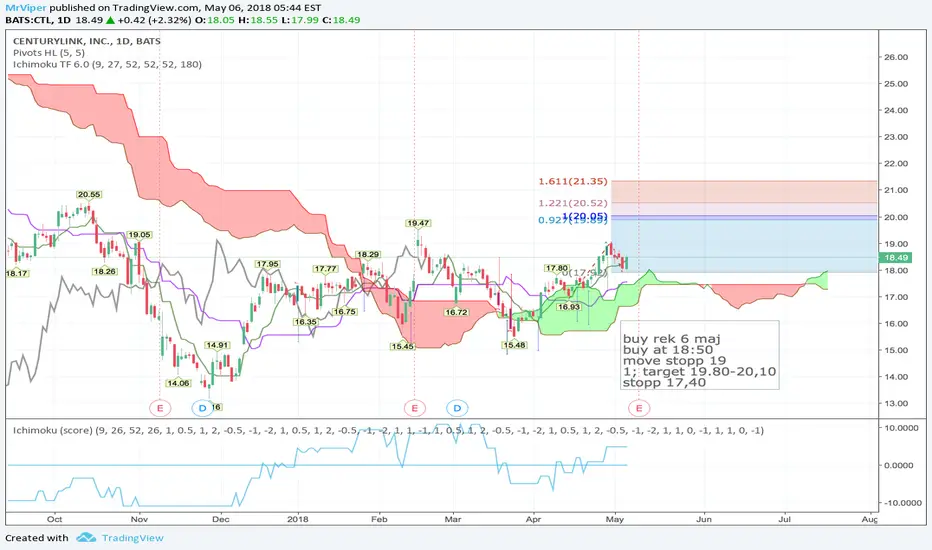This screenshot has width=932, height=550.
Task: Click the 20.55 pivot high label
Action: coord(89,194)
